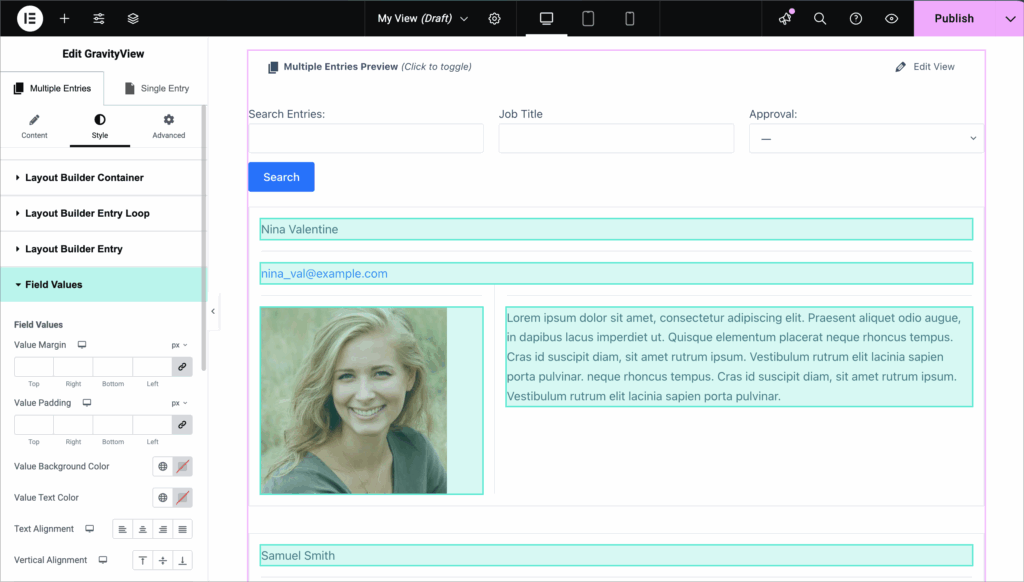This screenshot has height=582, width=1024.
Task: Open the Publish options dropdown arrow
Action: coord(1009,18)
